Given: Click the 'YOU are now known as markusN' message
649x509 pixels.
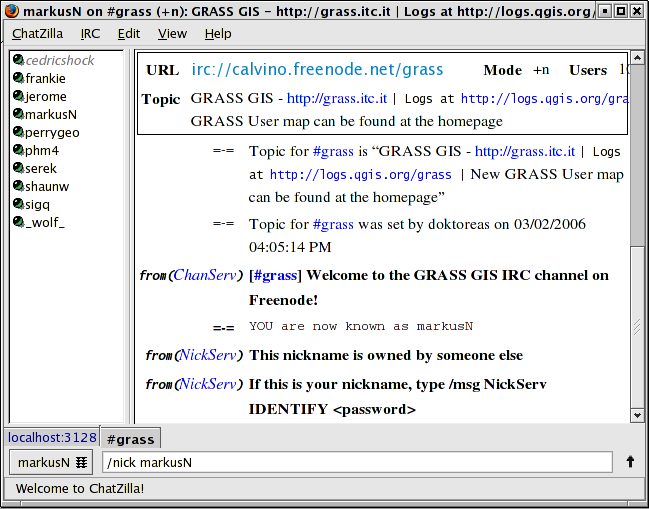Looking at the screenshot, I should pyautogui.click(x=361, y=327).
